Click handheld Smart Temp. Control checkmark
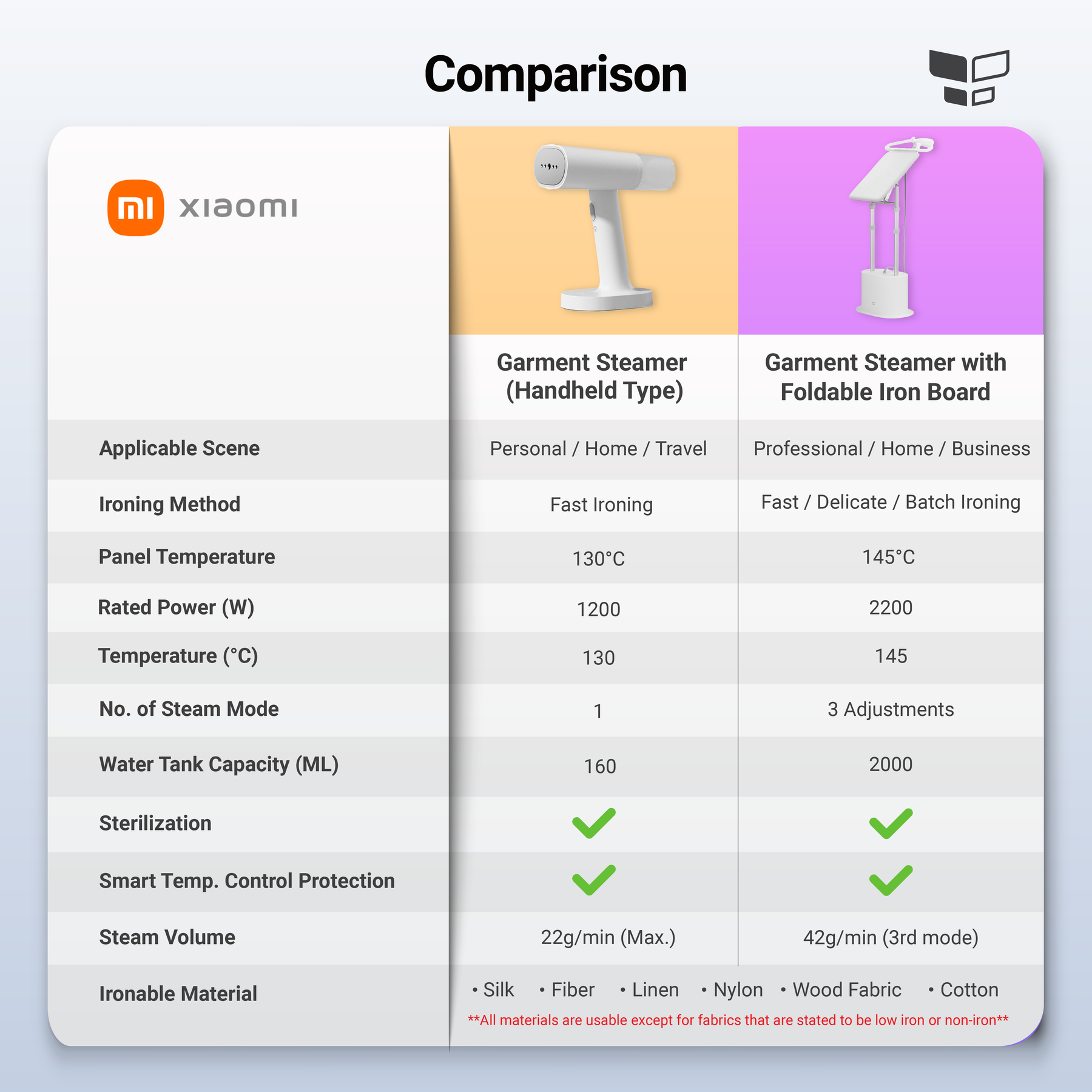This screenshot has height=1092, width=1092. click(x=594, y=880)
